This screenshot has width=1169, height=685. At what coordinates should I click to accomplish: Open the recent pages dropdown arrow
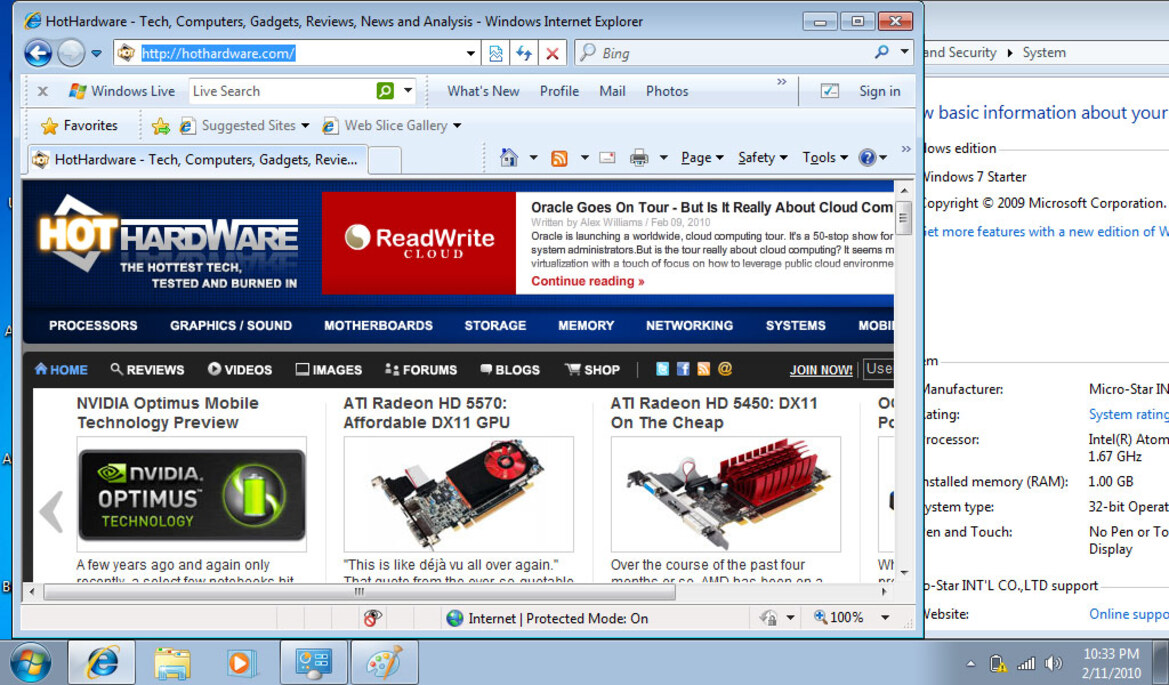(96, 54)
